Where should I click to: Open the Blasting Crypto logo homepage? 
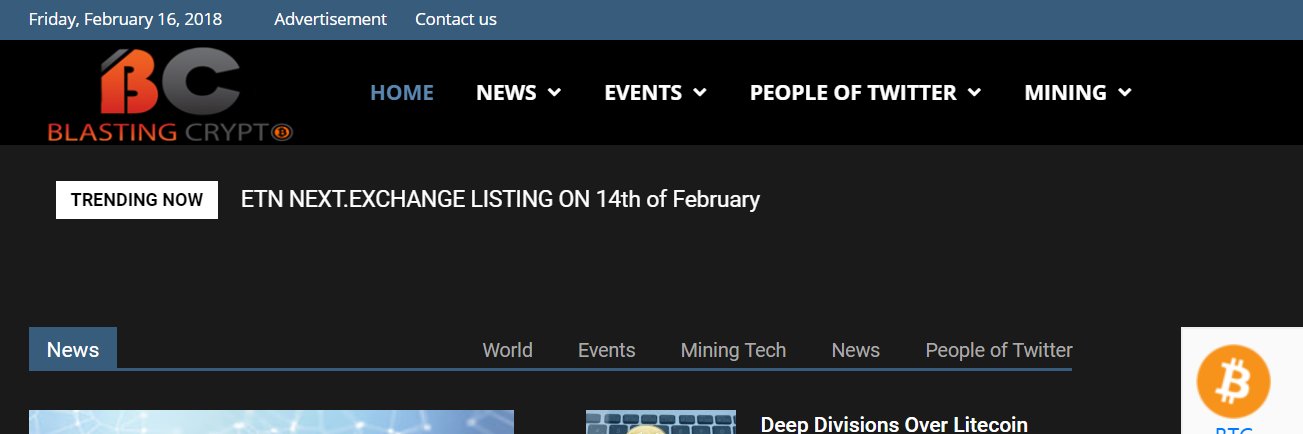[x=170, y=95]
